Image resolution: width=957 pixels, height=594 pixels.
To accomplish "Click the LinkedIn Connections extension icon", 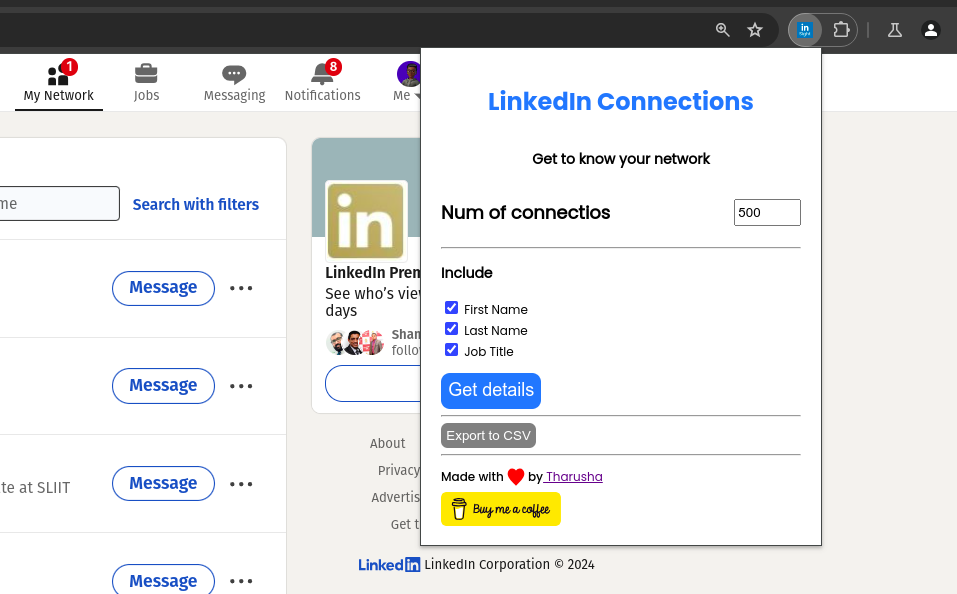I will coord(804,30).
